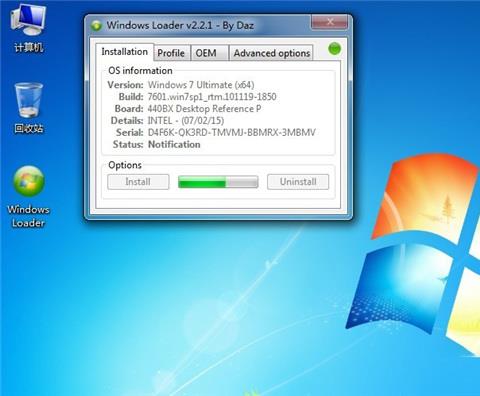Open the Profile tab
Screen dimensions: 480x396
pos(171,53)
